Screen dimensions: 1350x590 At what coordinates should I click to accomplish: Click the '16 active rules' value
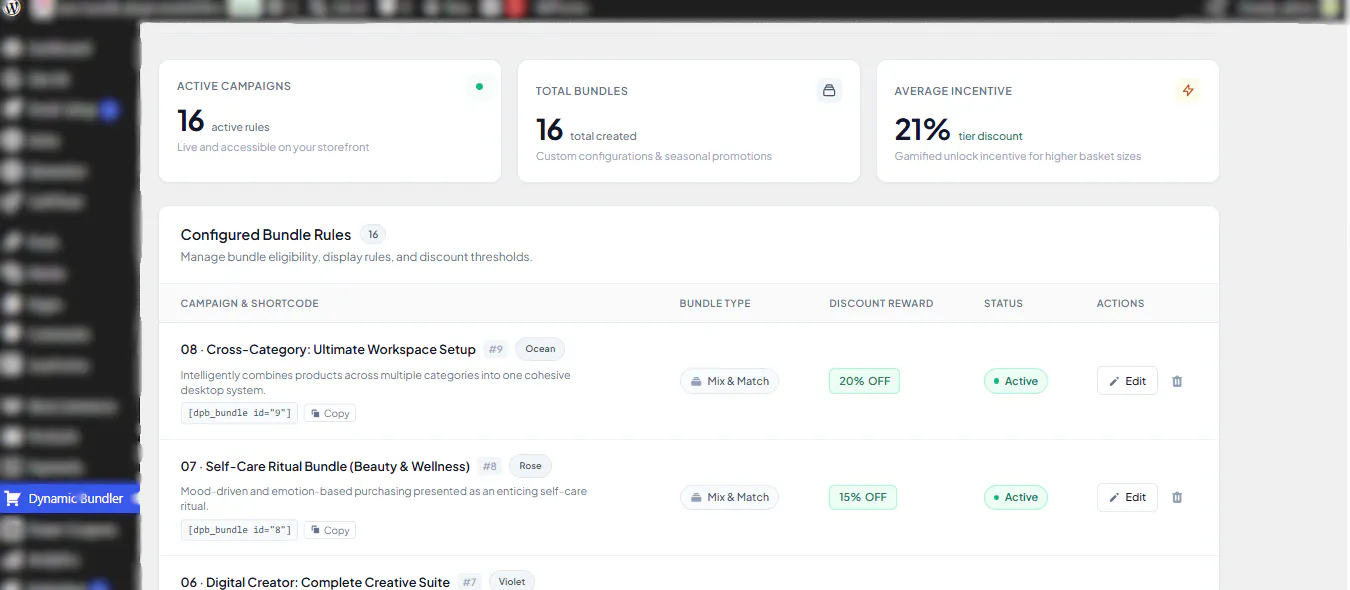click(223, 122)
